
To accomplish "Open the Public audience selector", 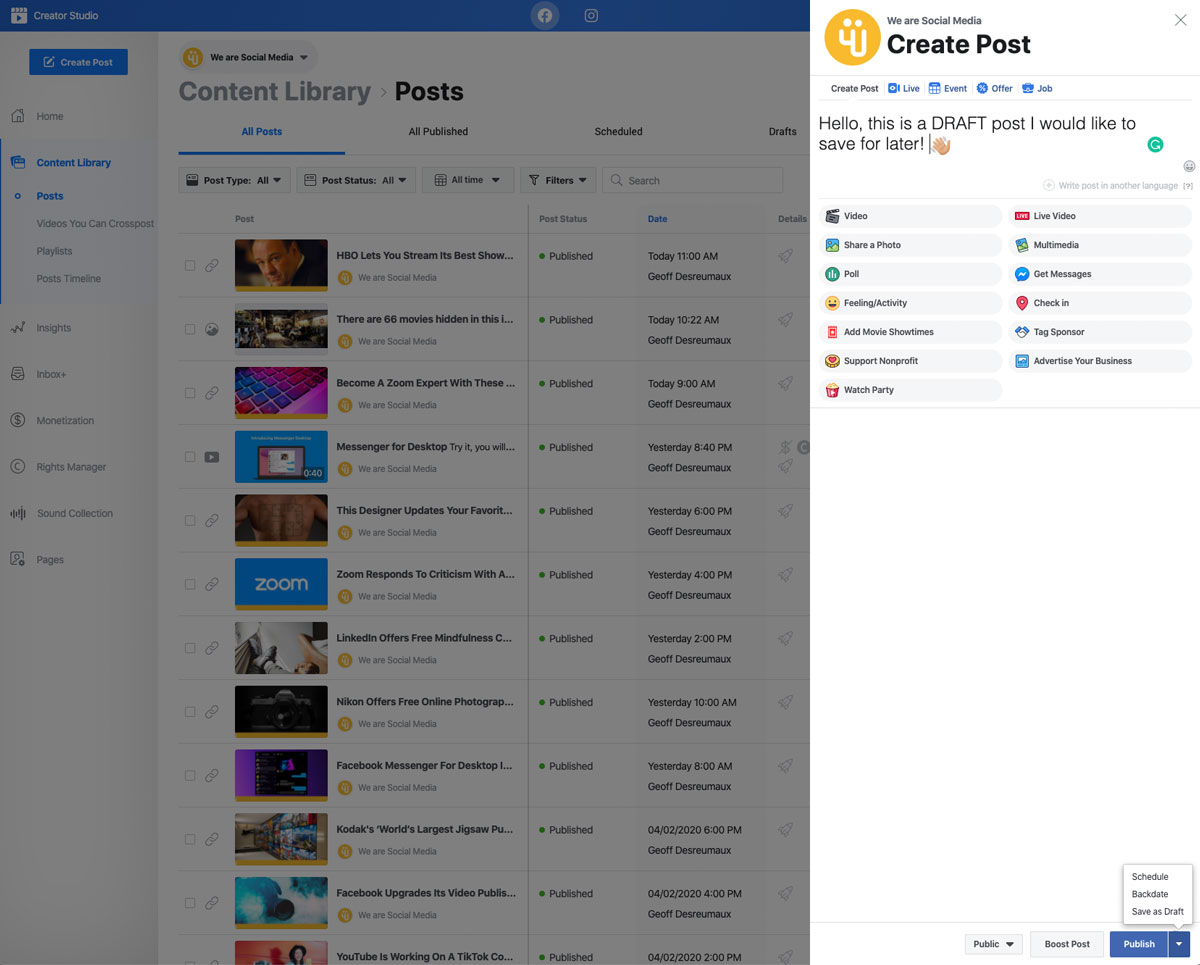I will 992,943.
